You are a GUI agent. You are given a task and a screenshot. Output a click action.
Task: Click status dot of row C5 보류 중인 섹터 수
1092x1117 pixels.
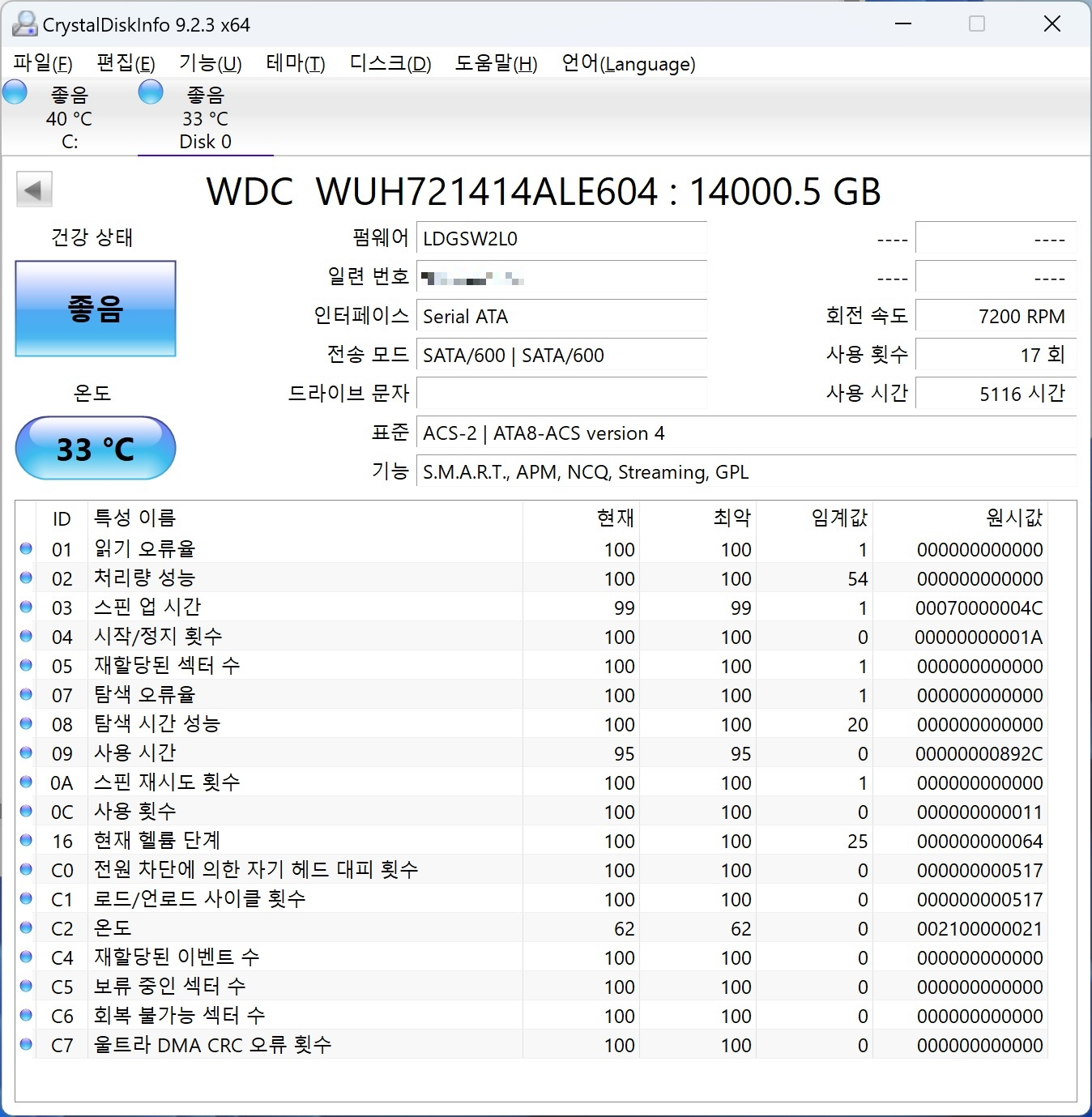pyautogui.click(x=26, y=986)
